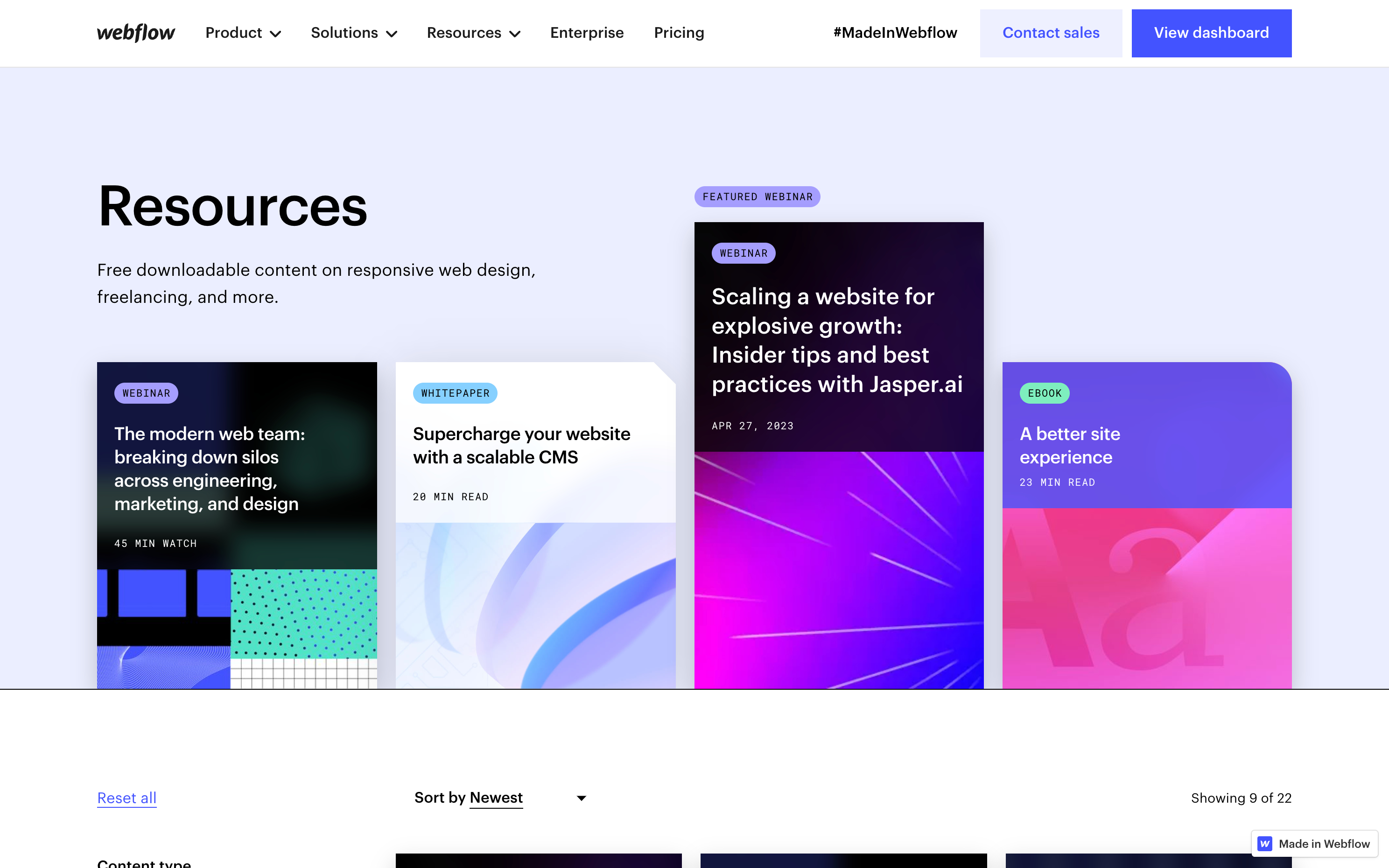Click the EBOOK tag

(1045, 393)
